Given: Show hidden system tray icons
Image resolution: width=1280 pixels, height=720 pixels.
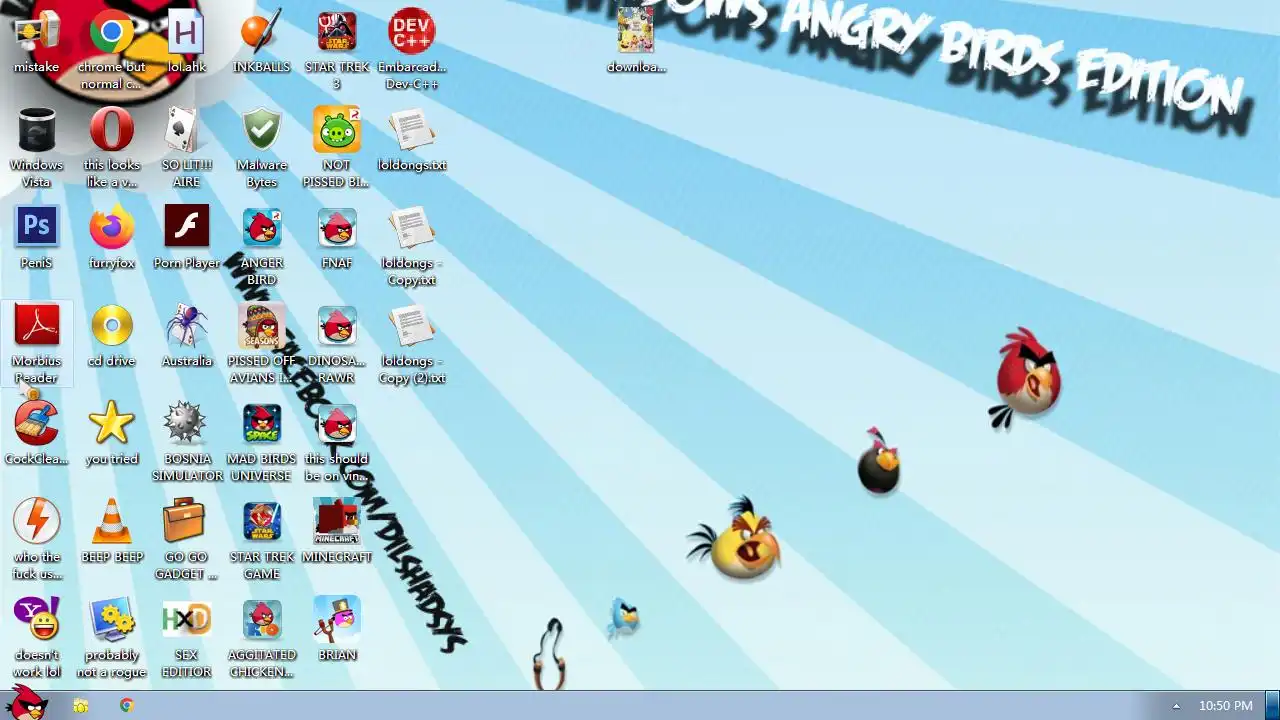Looking at the screenshot, I should [1176, 706].
